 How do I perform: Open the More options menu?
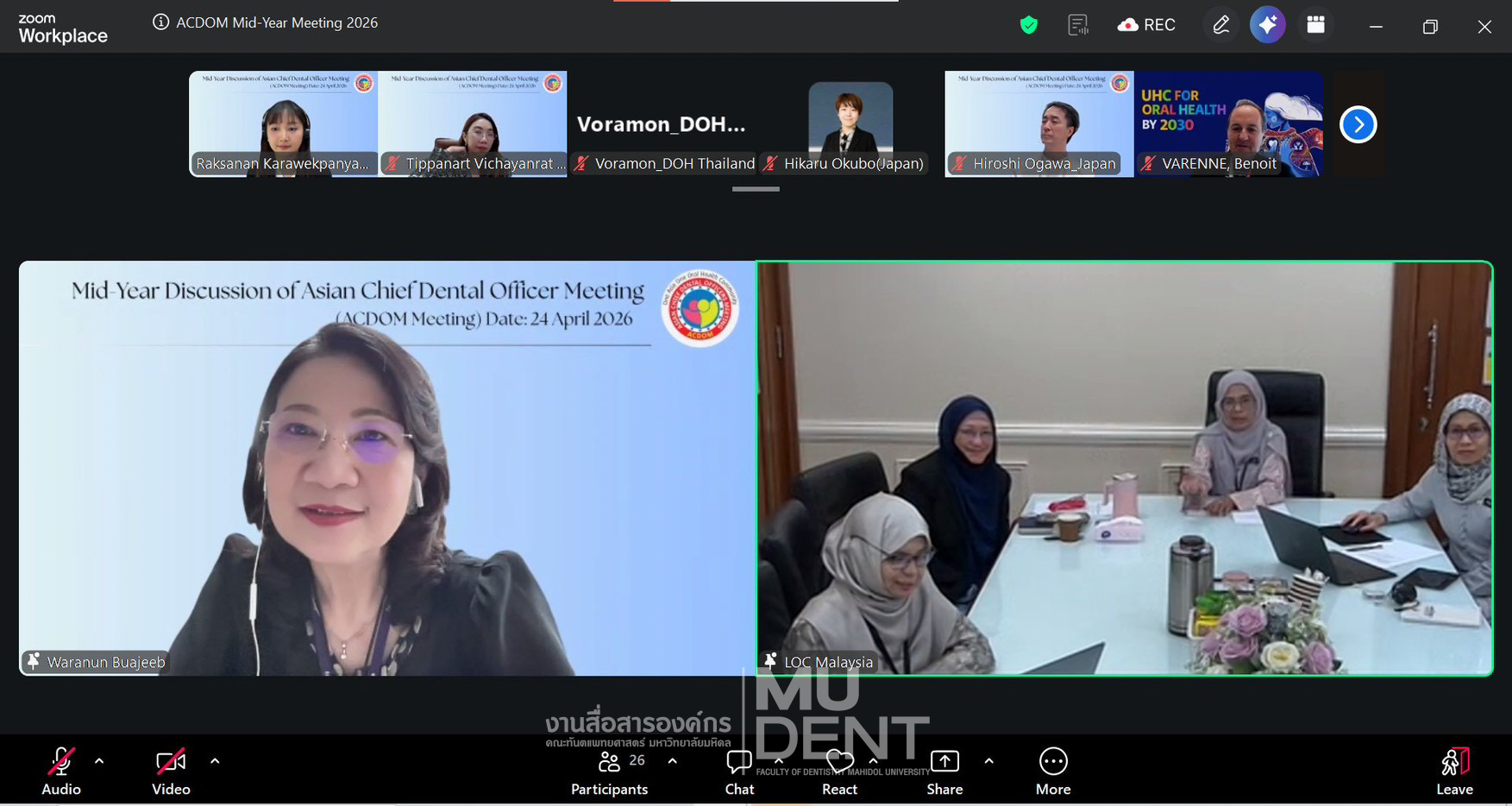tap(1053, 771)
